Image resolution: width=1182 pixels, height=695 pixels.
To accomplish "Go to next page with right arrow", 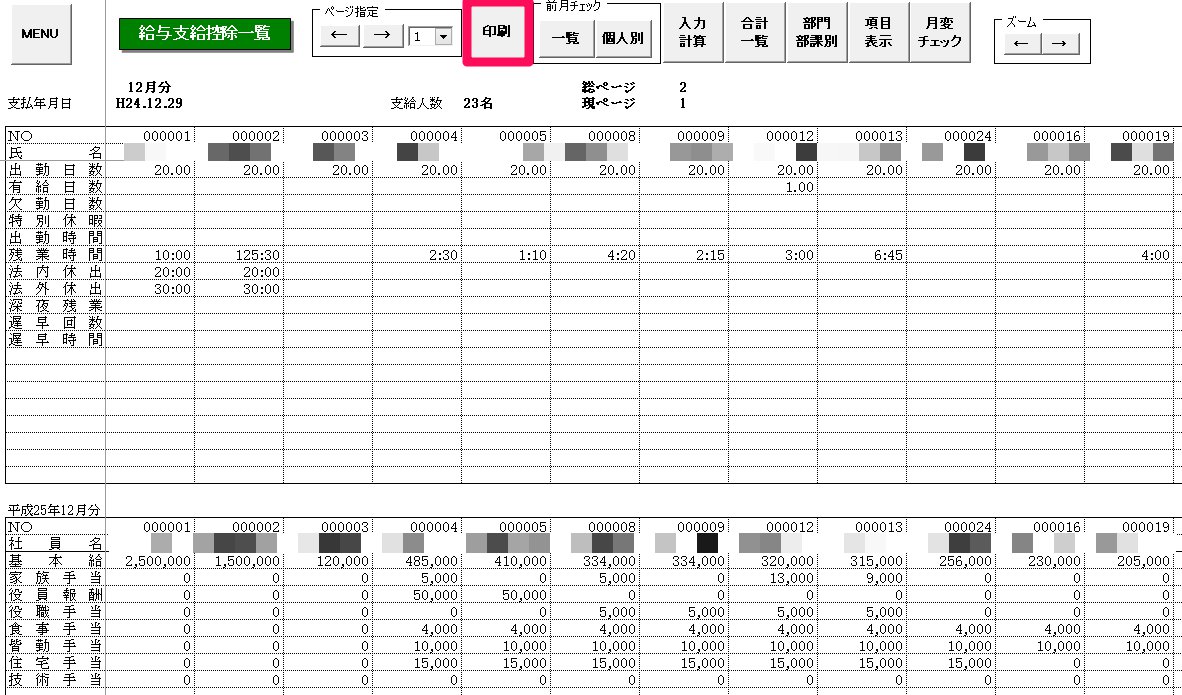I will 383,36.
